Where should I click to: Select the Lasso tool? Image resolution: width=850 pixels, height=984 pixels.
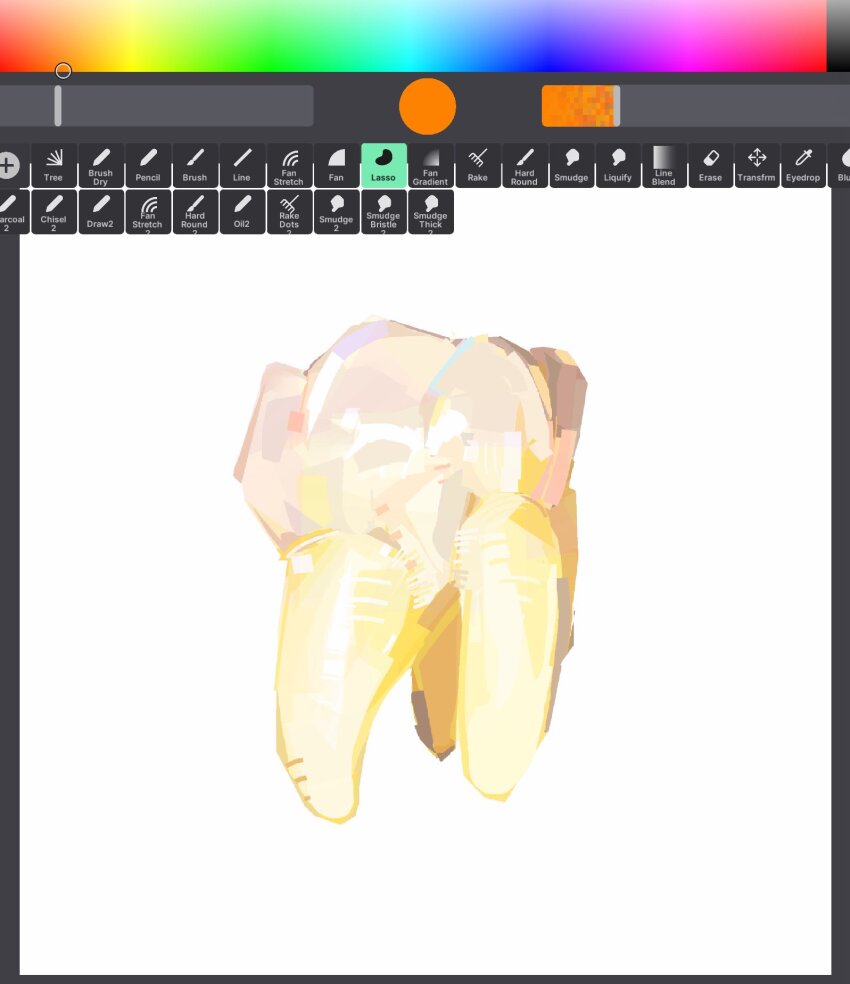[x=383, y=165]
